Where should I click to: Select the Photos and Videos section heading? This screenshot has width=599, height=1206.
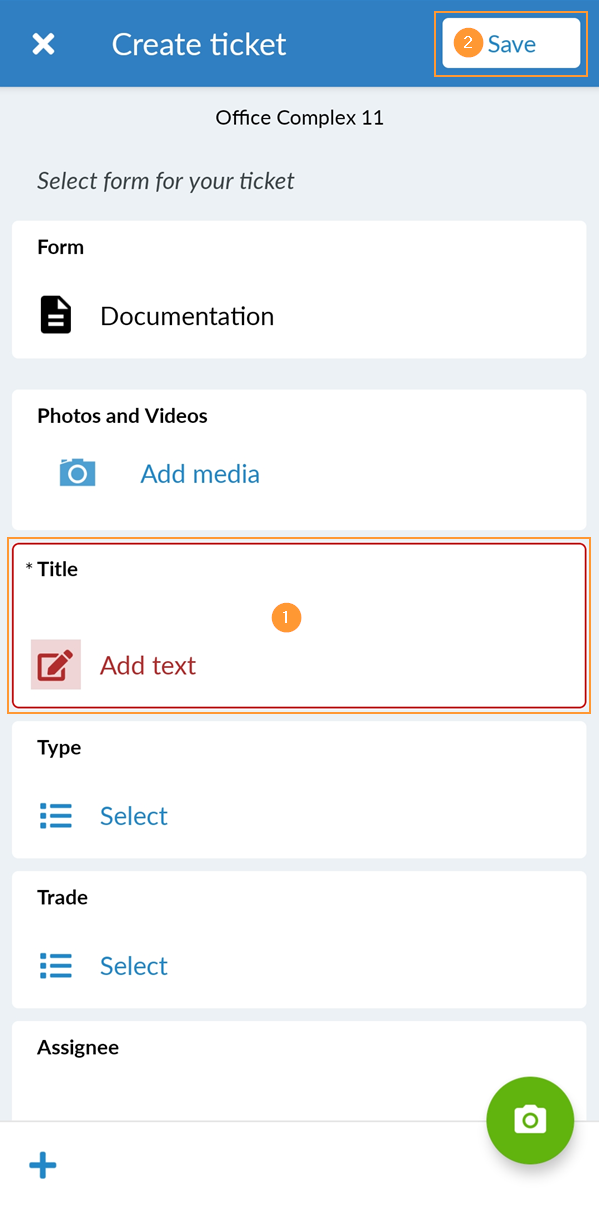tap(122, 416)
